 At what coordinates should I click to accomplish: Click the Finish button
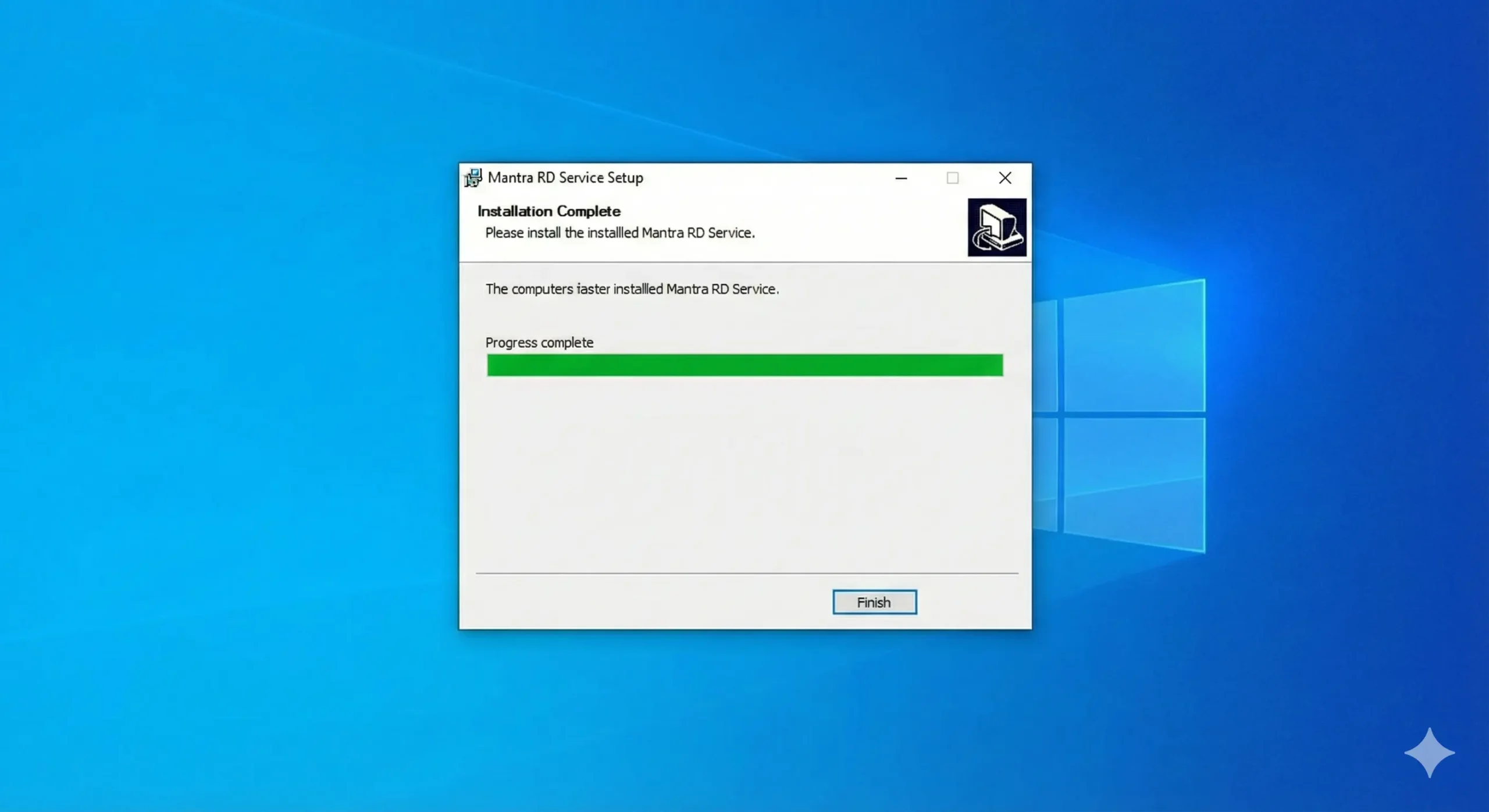tap(874, 602)
